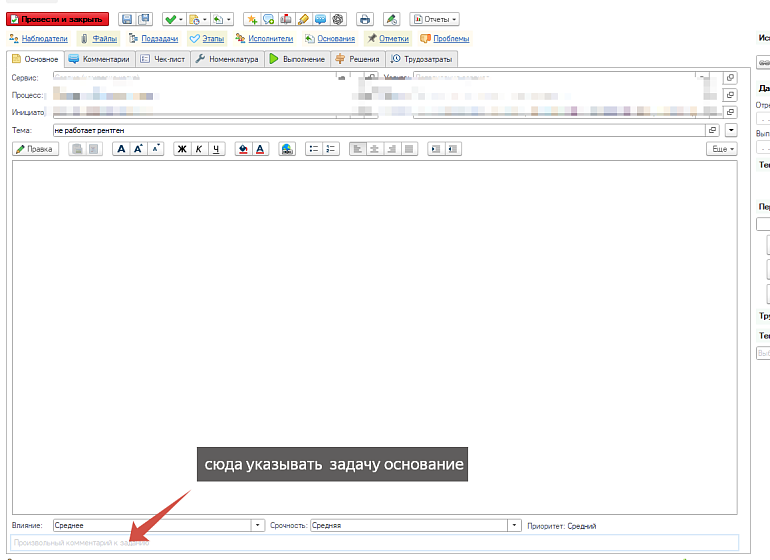Click the background fill color icon
The width and height of the screenshot is (770, 560).
[x=243, y=148]
